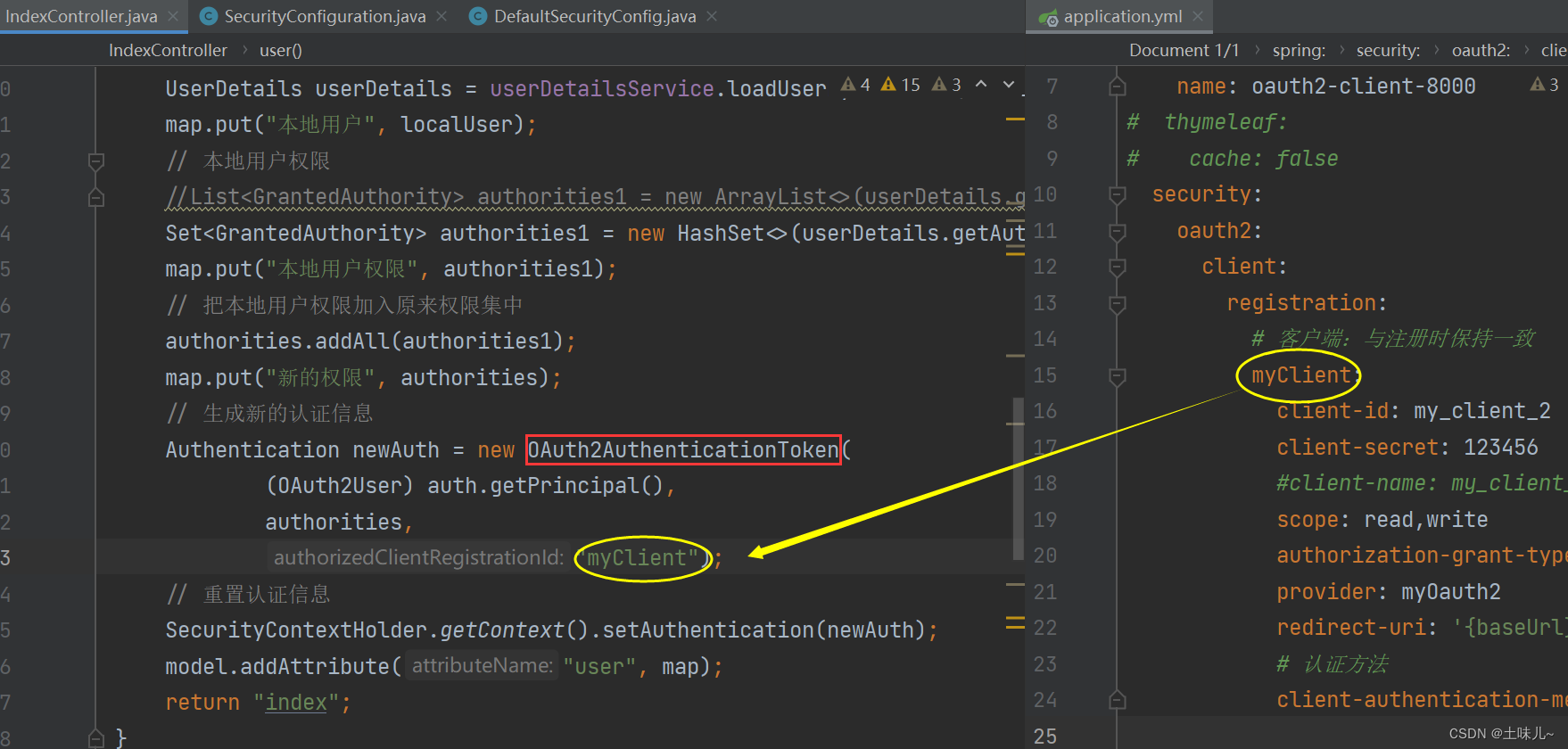Click the security: breadcrumb segment
The image size is (1568, 749).
click(x=1388, y=50)
